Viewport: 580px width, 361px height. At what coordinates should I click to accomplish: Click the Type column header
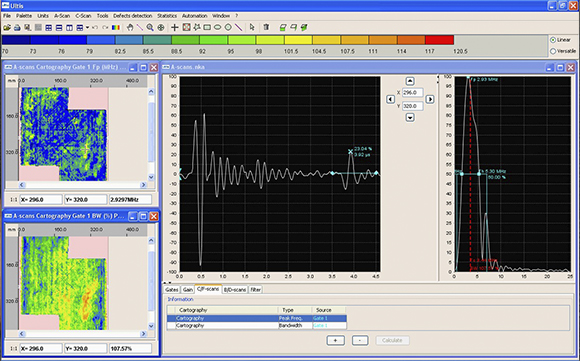click(295, 310)
